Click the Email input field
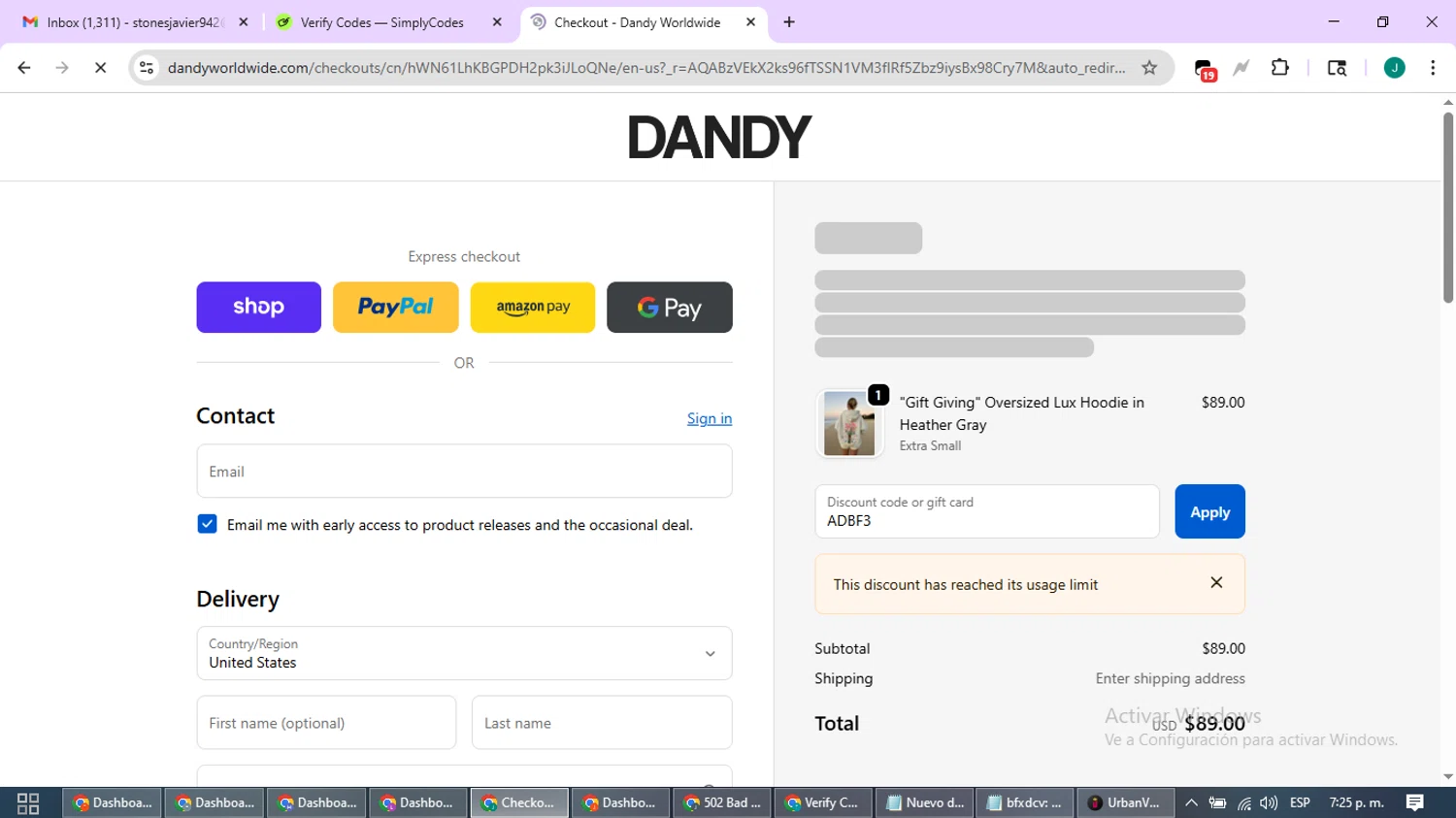The height and width of the screenshot is (818, 1456). click(464, 472)
